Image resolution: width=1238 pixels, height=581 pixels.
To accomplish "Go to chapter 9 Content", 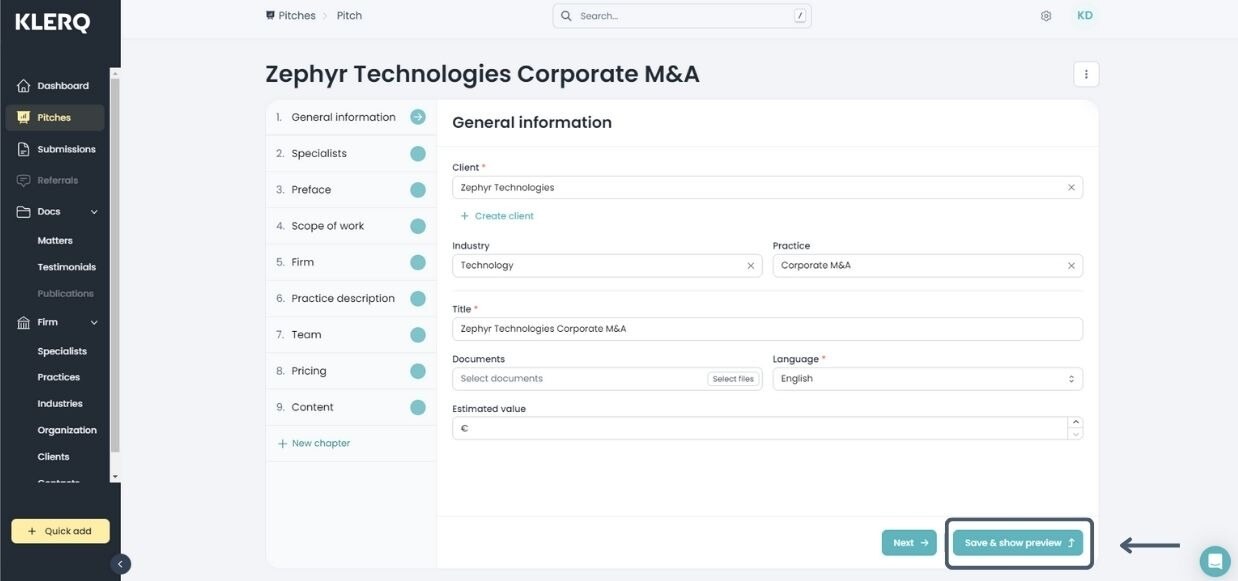I will click(351, 407).
